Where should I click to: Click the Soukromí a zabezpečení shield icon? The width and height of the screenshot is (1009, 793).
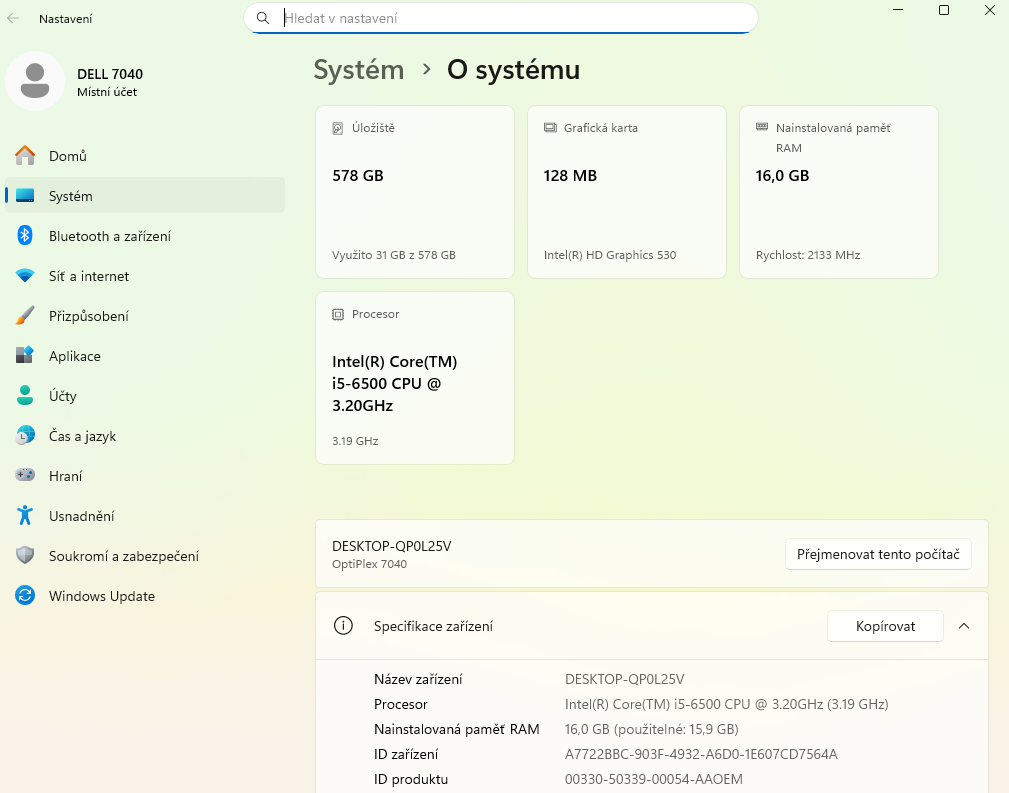27,555
